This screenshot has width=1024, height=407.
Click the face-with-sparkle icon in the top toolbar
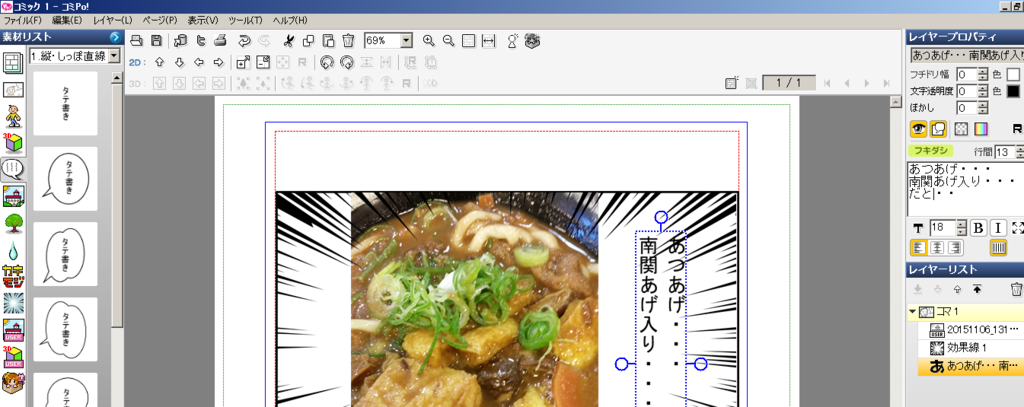(534, 41)
